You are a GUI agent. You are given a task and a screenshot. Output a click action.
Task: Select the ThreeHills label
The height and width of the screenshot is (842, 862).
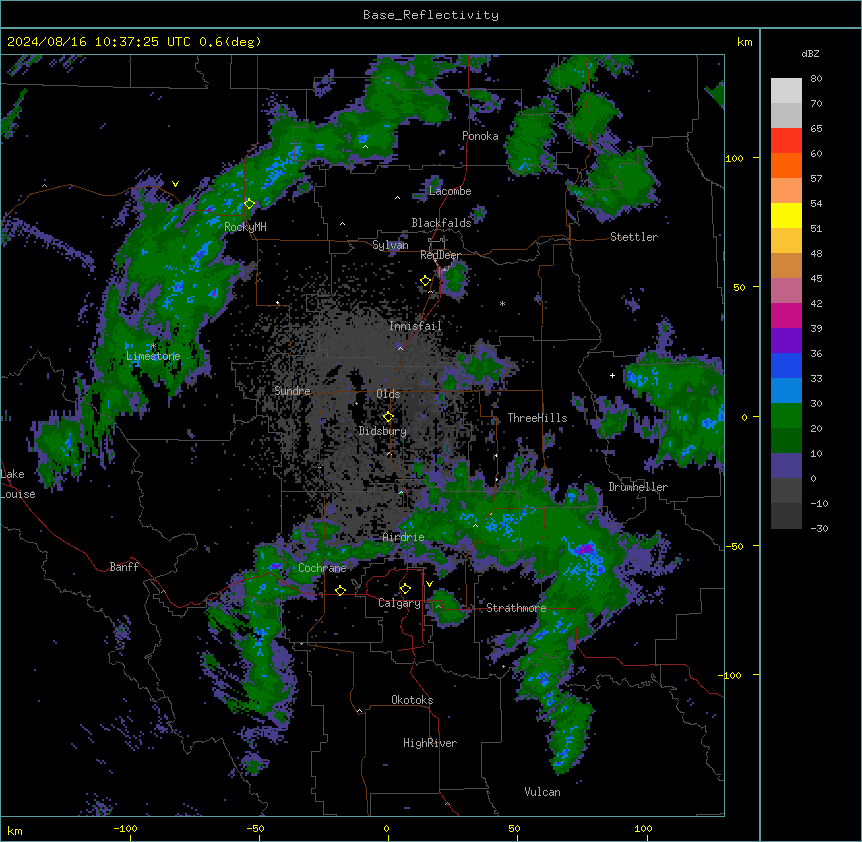tap(537, 418)
